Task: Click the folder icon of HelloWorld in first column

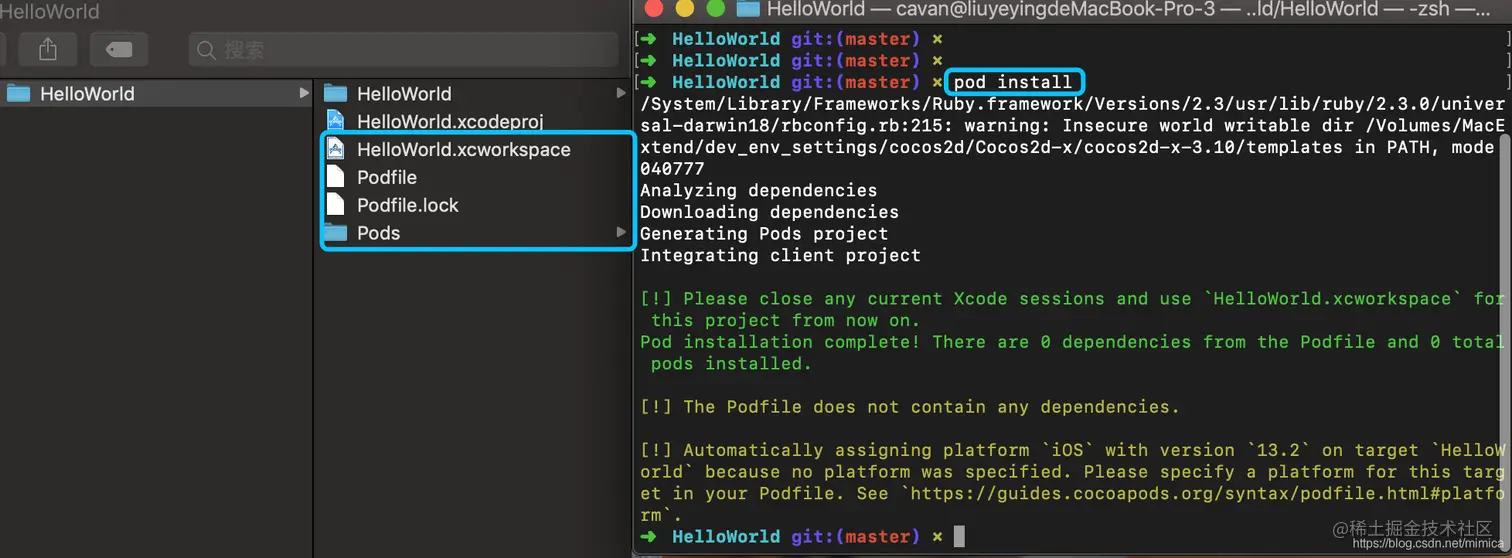Action: 18,94
